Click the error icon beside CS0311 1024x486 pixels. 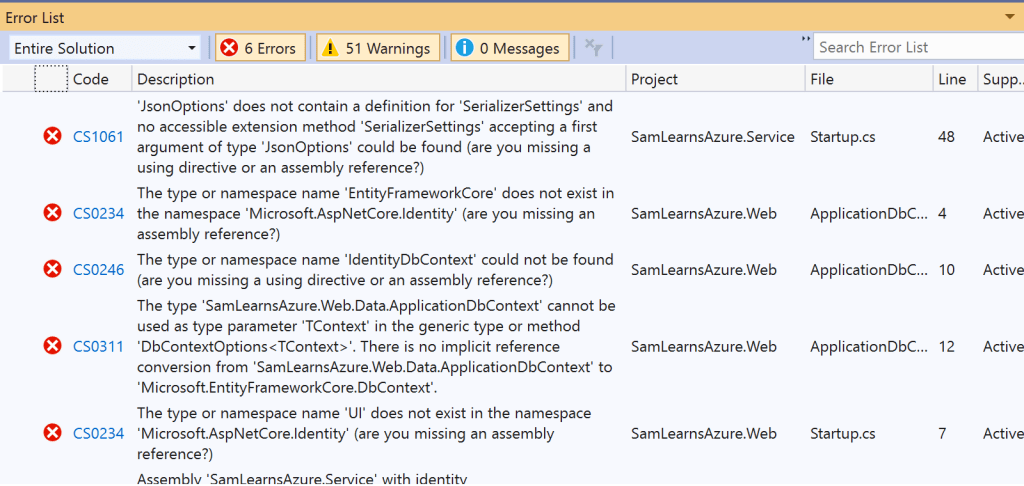point(52,346)
